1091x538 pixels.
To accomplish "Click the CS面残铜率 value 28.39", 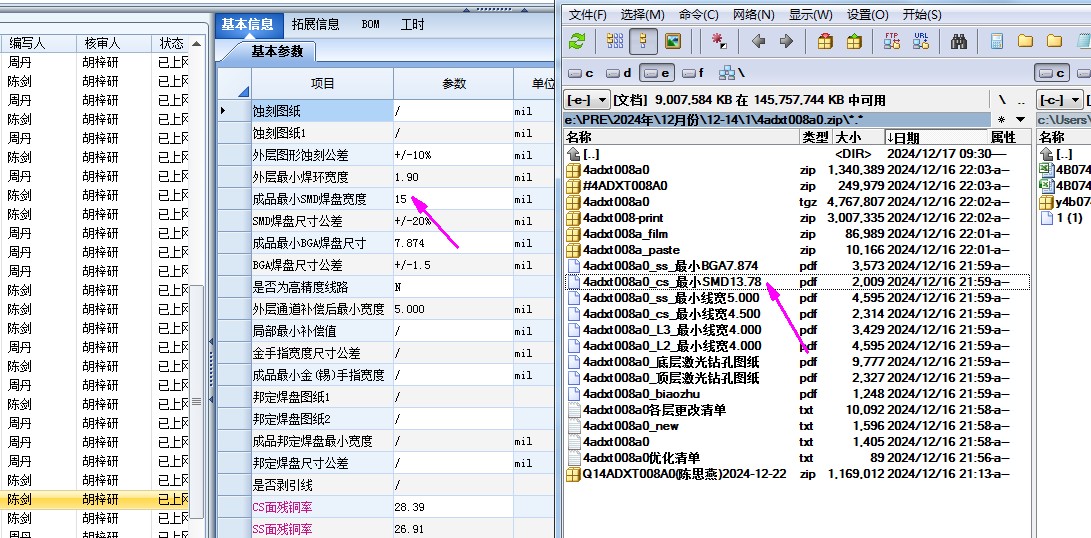I will [x=452, y=507].
